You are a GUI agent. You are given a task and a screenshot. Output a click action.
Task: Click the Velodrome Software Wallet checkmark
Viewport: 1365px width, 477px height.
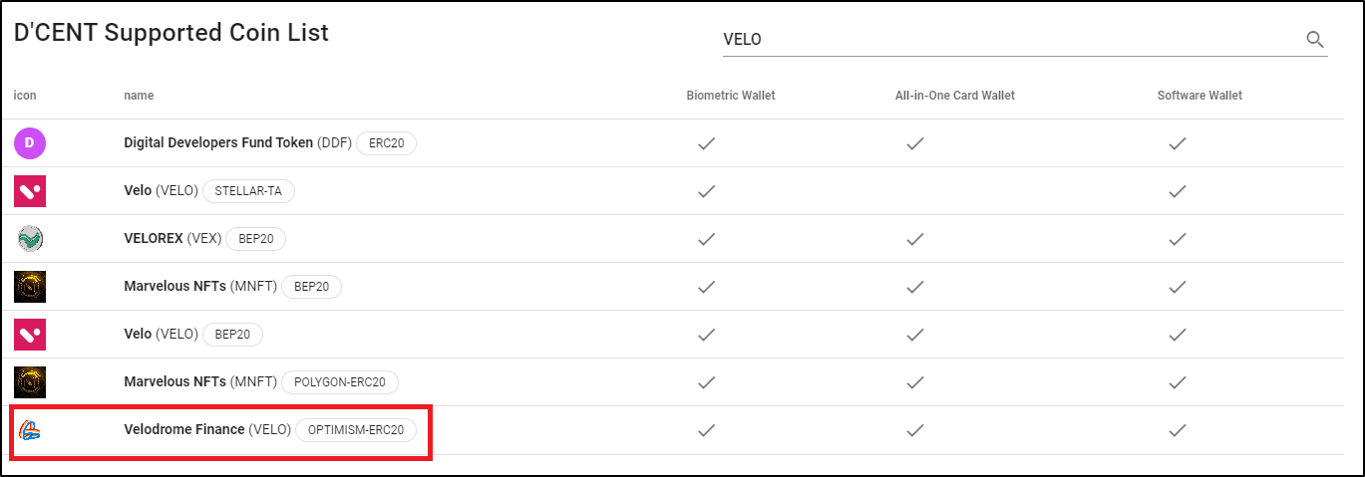click(1177, 430)
